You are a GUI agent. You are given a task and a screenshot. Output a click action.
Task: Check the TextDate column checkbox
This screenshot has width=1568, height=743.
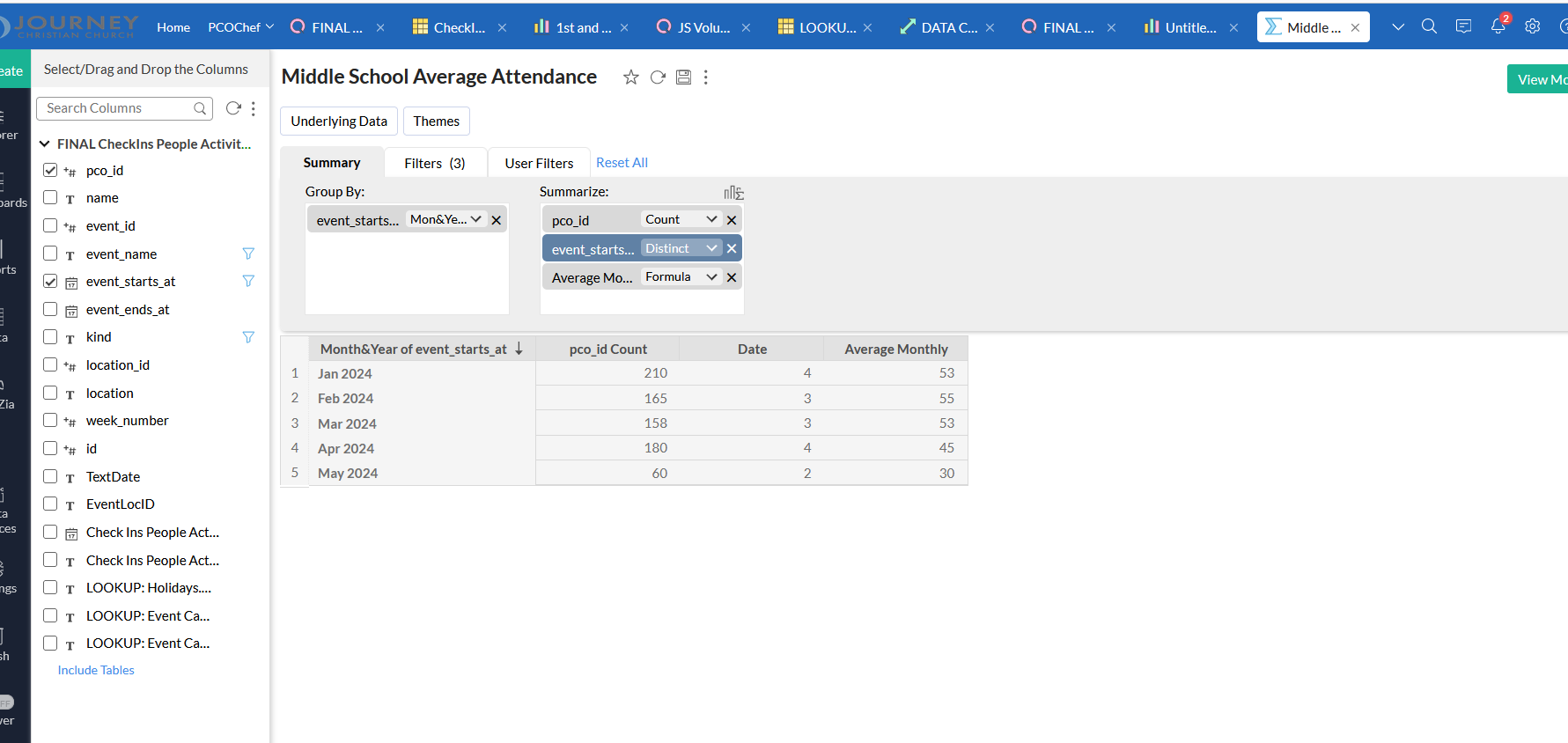pyautogui.click(x=50, y=476)
